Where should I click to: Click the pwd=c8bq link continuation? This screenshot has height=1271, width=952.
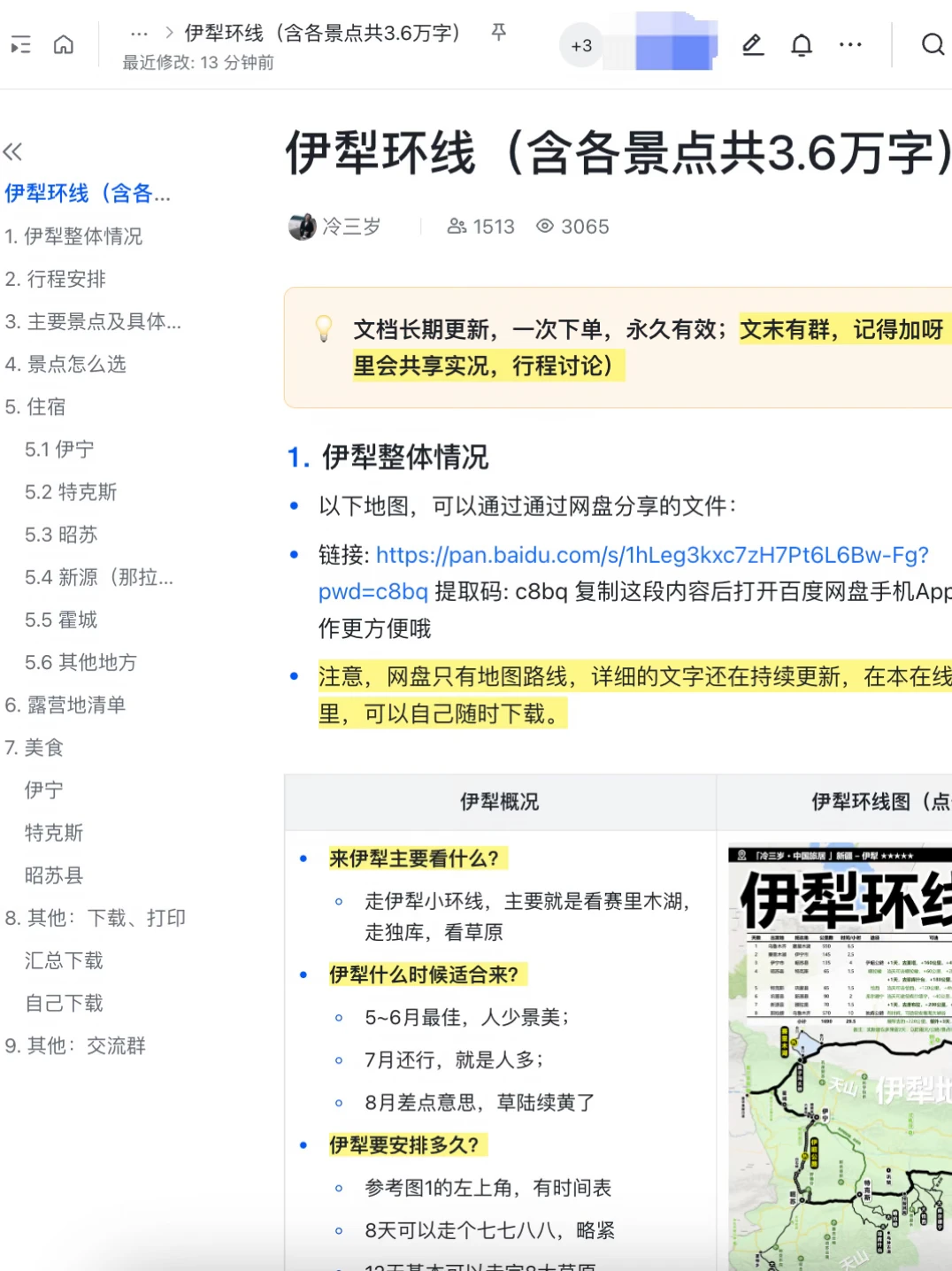[x=373, y=591]
